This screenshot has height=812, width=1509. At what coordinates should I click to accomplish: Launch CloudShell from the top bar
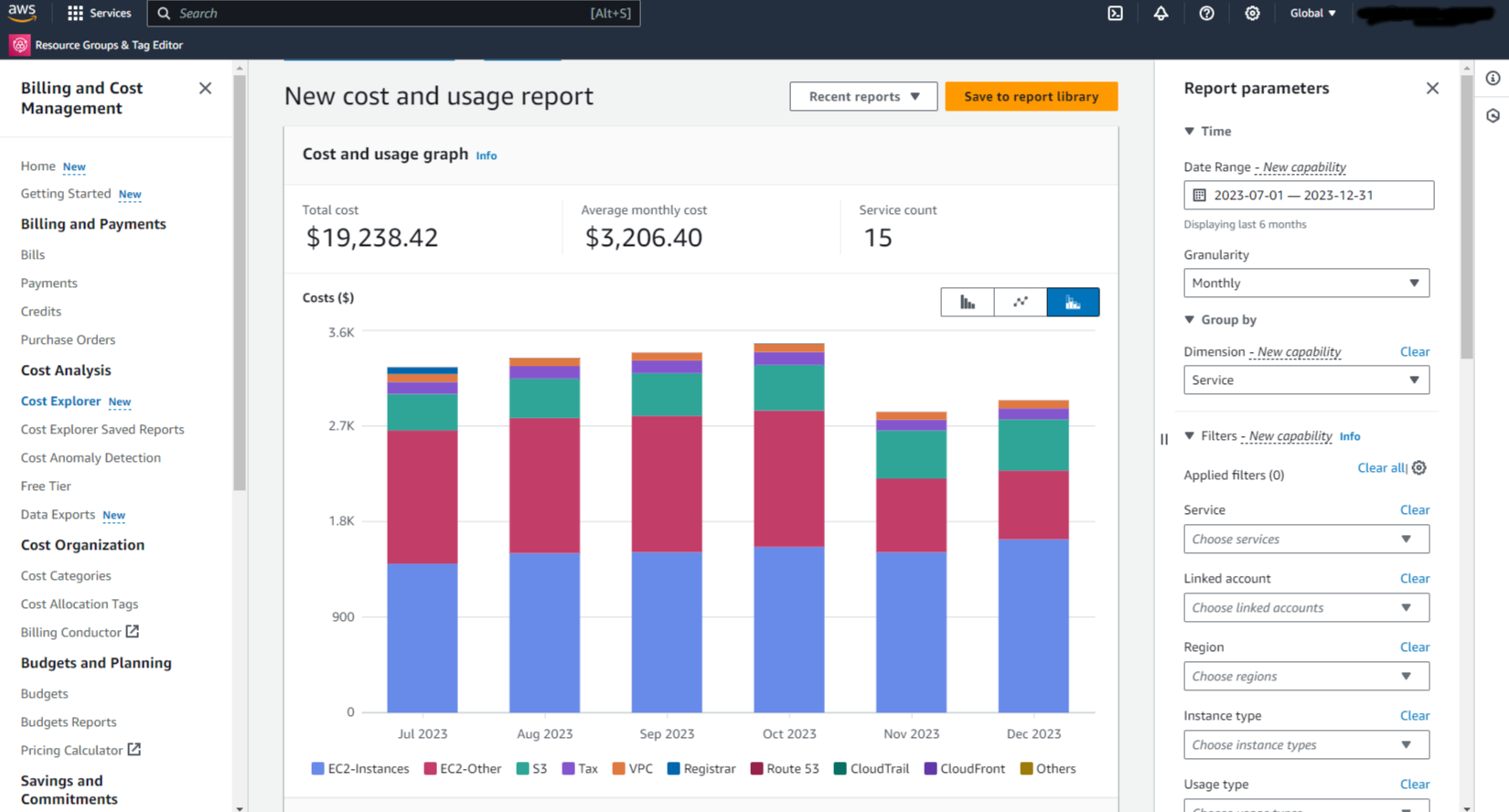click(1115, 13)
